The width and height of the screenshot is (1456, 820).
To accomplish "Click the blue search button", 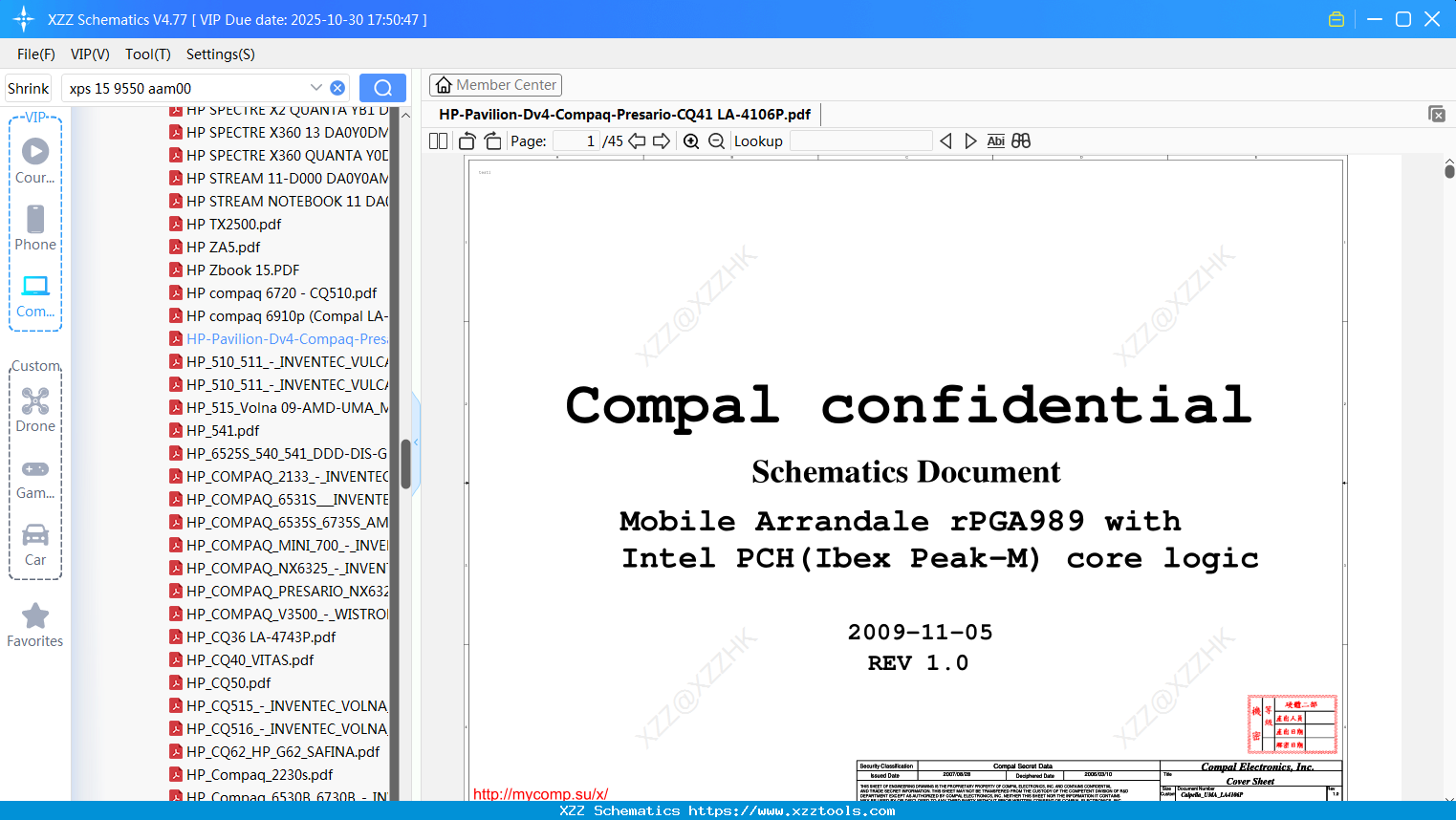I will [382, 88].
